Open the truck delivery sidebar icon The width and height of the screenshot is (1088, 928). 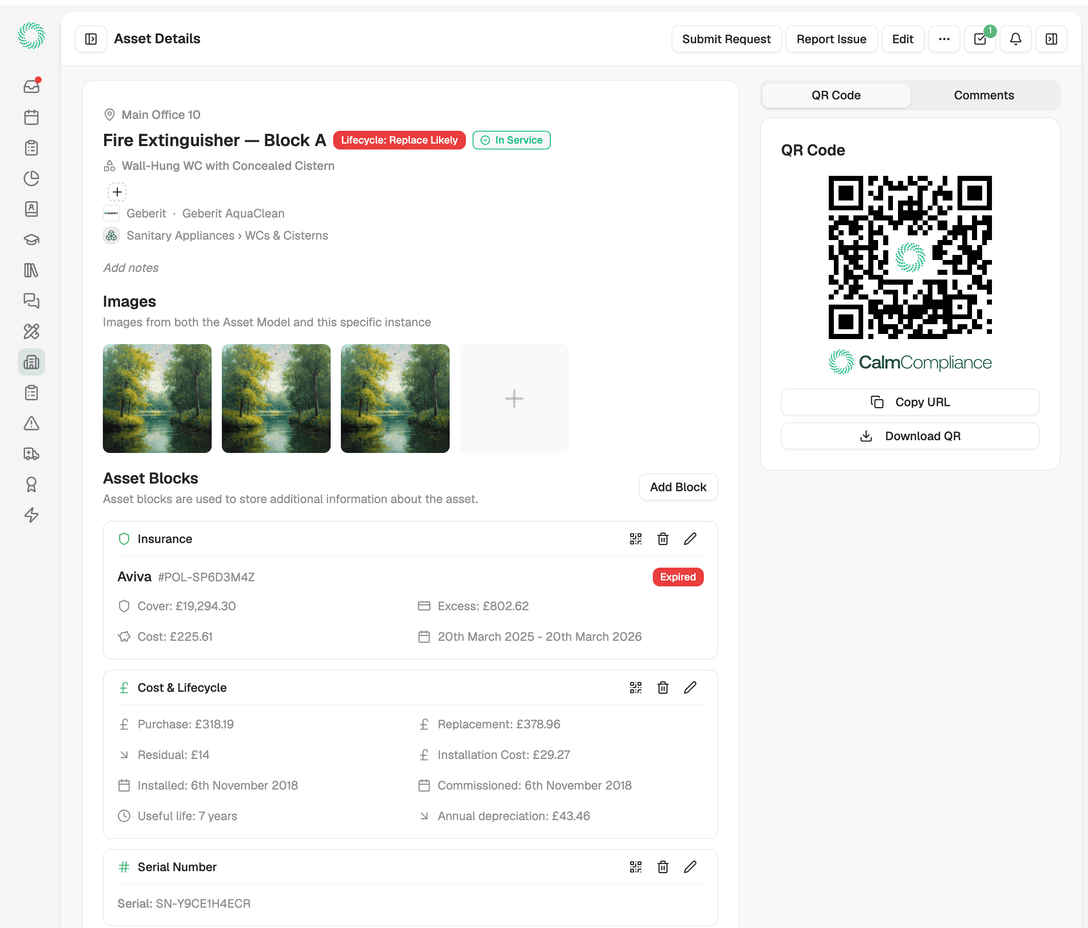(31, 454)
